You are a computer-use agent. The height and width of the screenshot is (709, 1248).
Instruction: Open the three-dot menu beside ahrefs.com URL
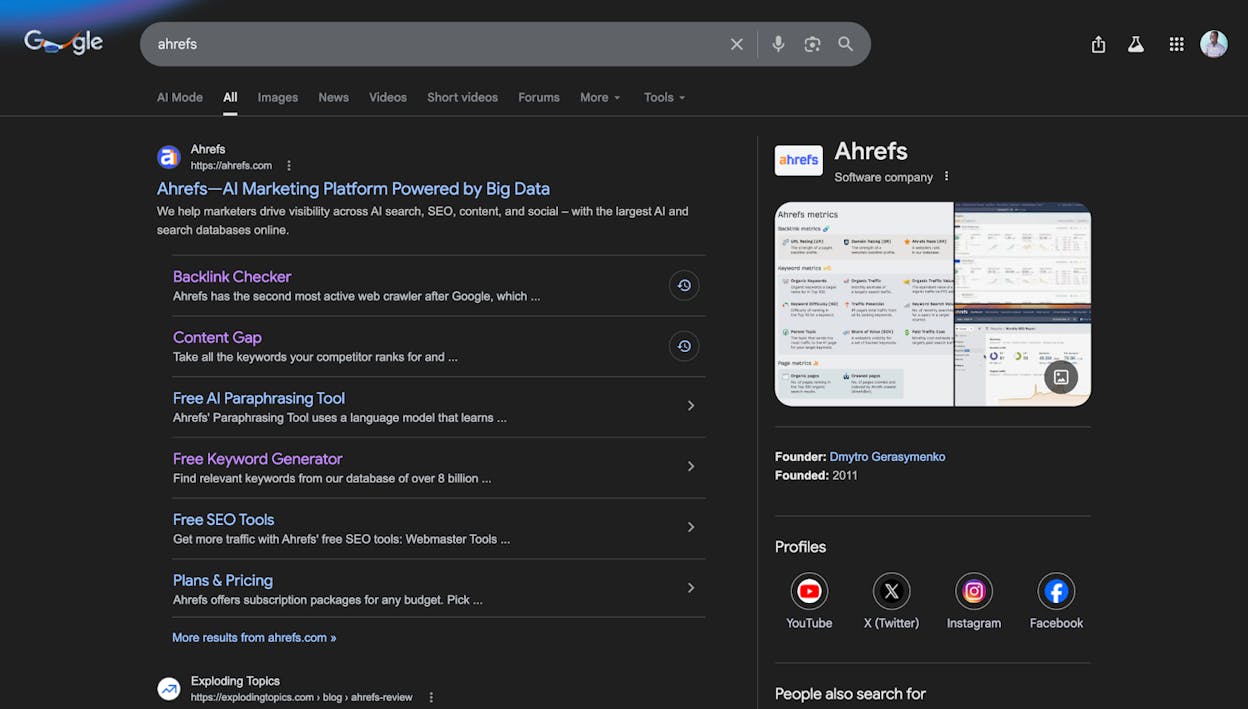point(289,166)
